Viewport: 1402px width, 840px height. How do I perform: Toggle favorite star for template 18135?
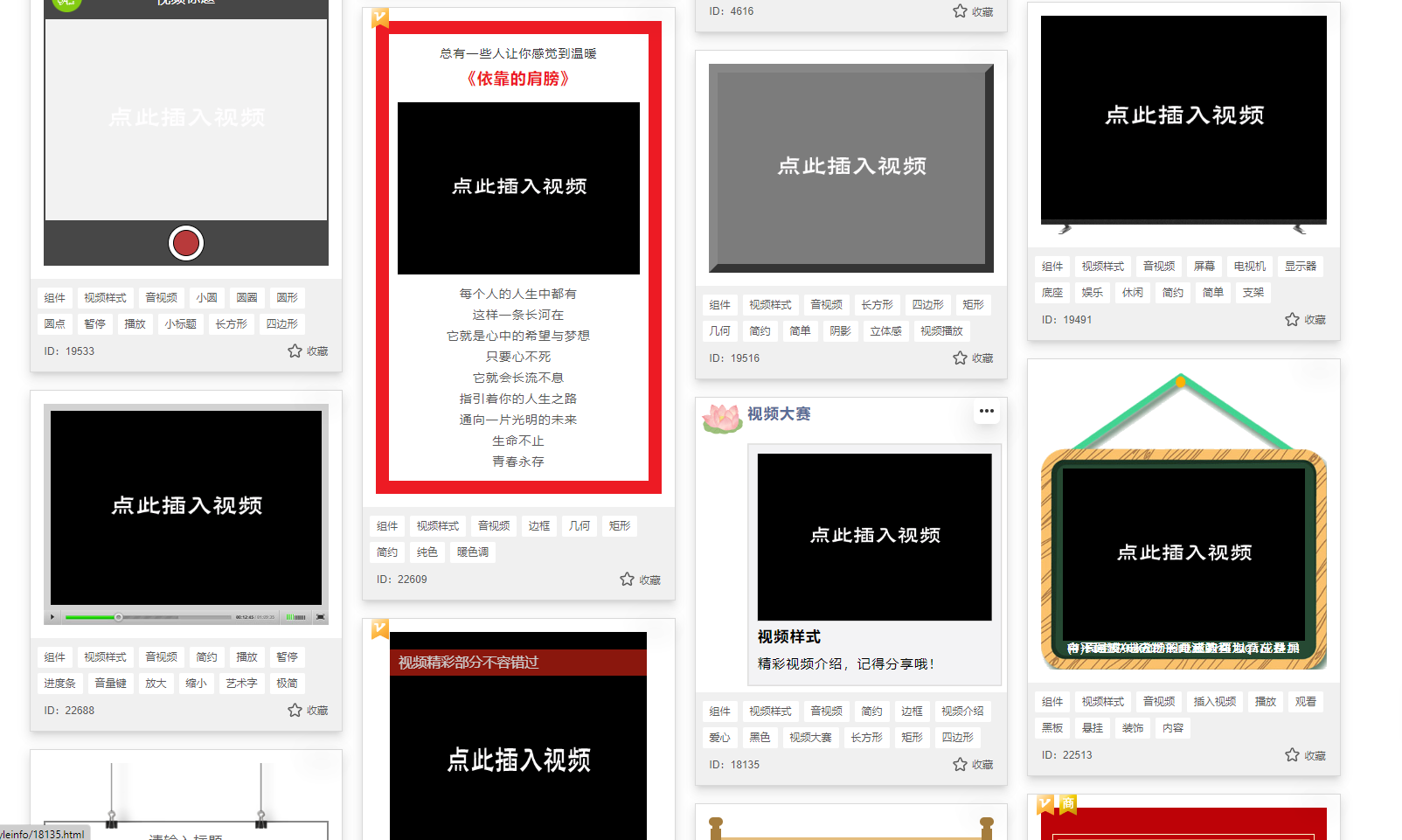[x=959, y=764]
